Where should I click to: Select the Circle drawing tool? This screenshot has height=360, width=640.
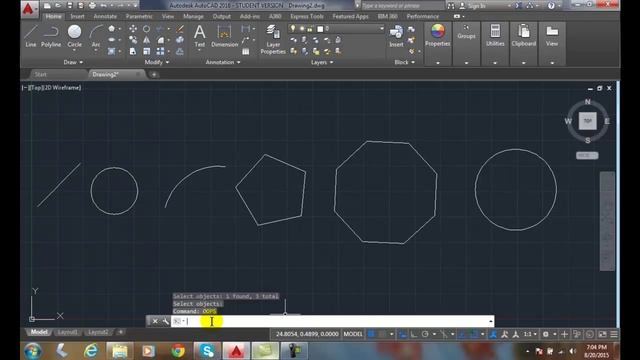pos(74,36)
